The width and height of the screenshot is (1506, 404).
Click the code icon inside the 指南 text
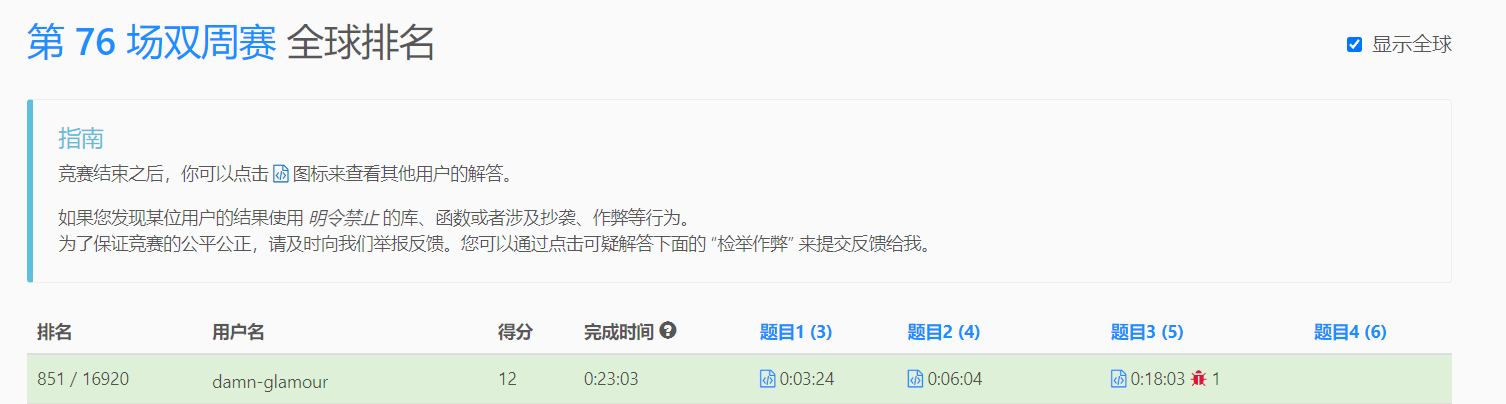point(281,174)
